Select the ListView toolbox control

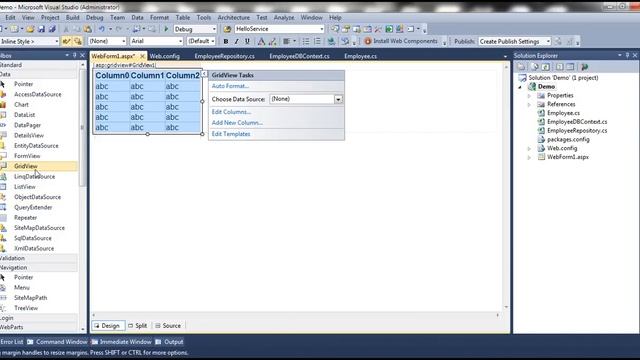point(24,187)
